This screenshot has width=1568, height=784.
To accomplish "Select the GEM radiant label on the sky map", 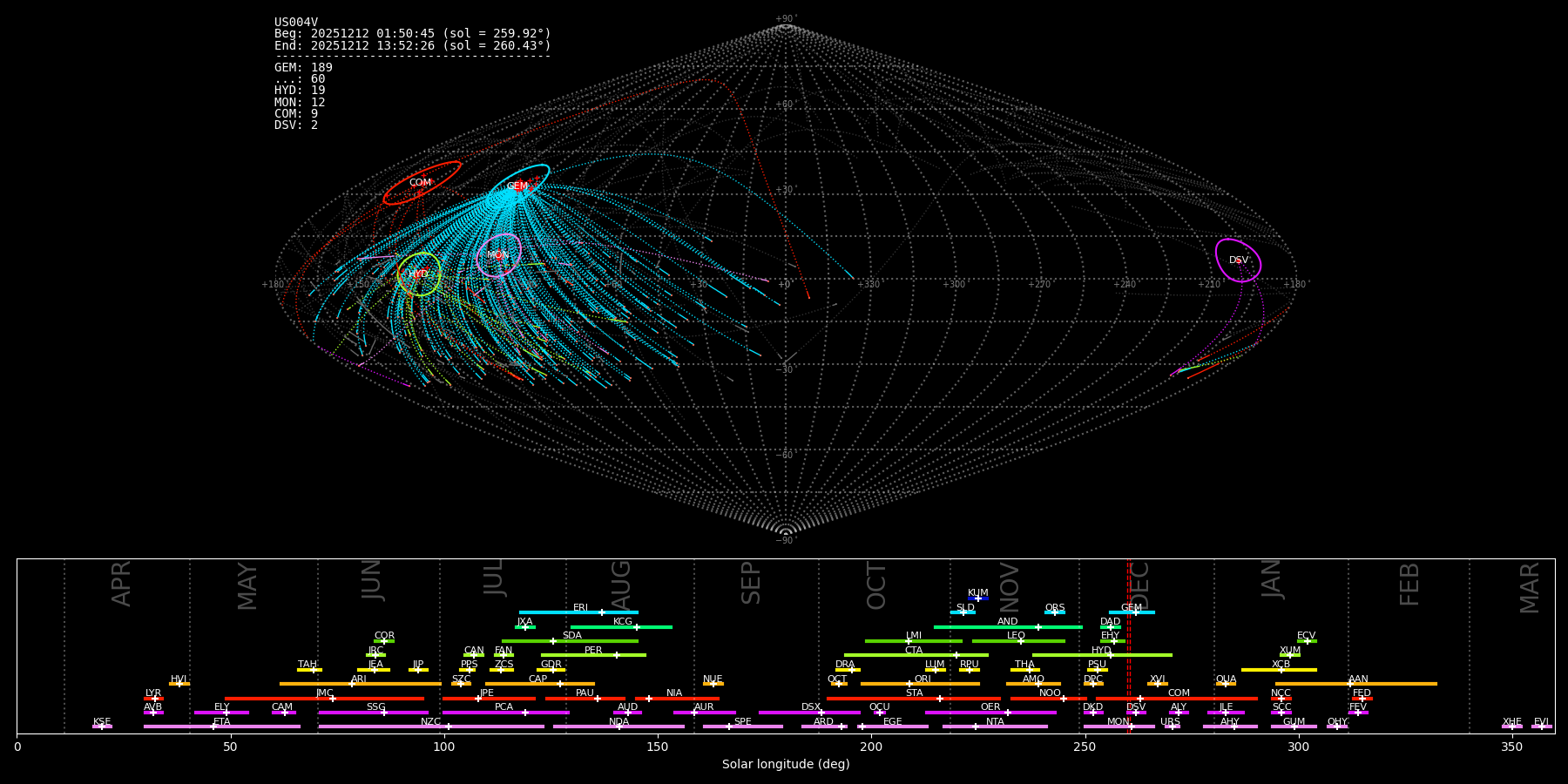I will pyautogui.click(x=517, y=186).
